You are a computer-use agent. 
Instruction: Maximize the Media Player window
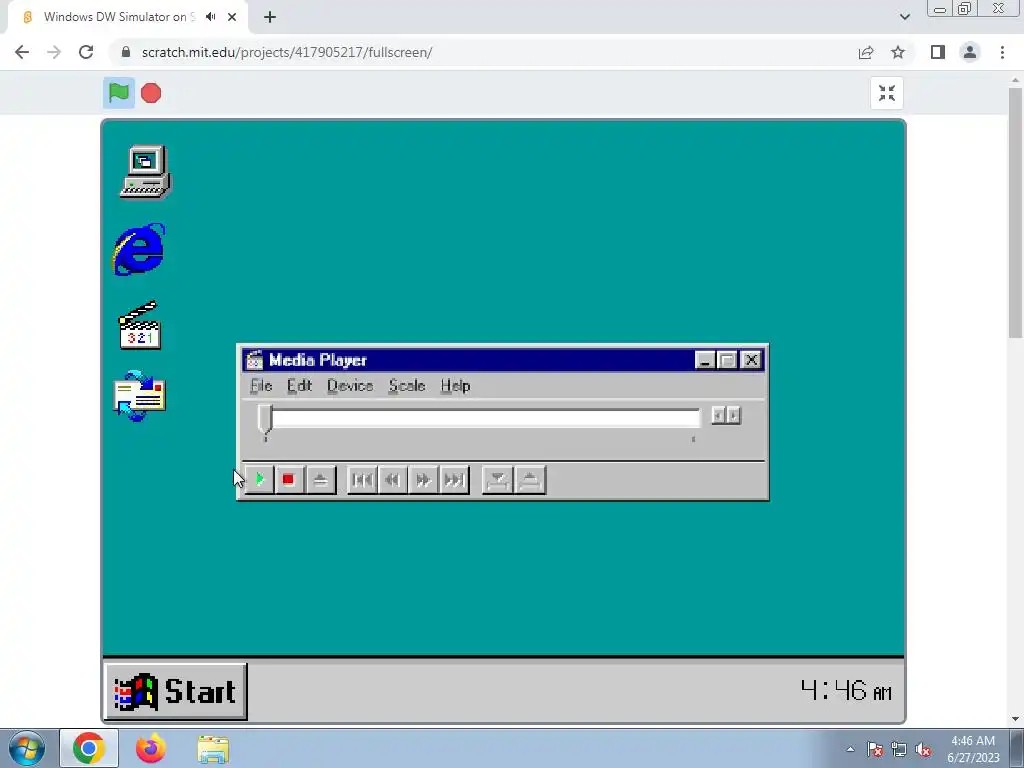[x=727, y=360]
